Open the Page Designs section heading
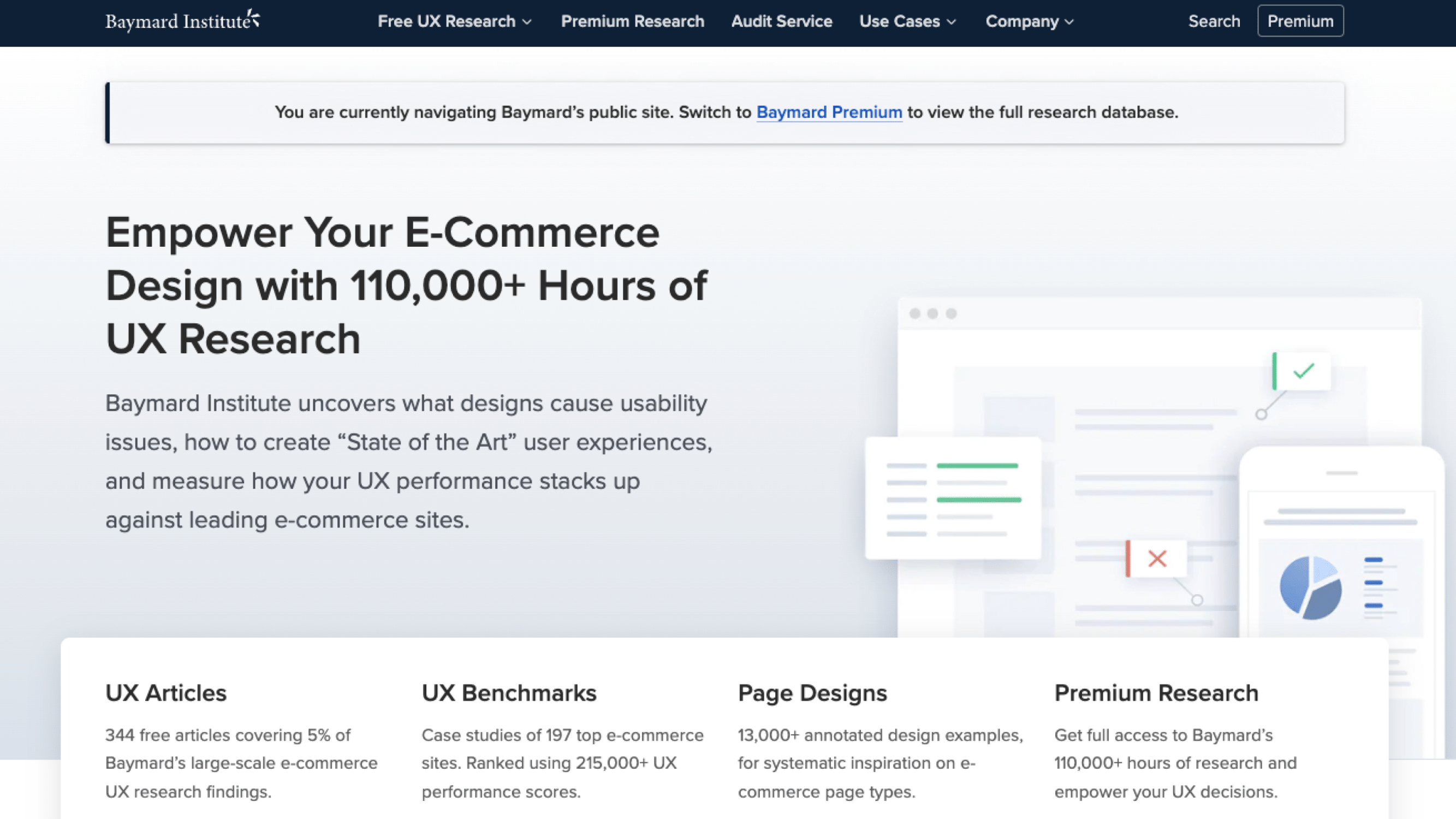The width and height of the screenshot is (1456, 819). 812,693
